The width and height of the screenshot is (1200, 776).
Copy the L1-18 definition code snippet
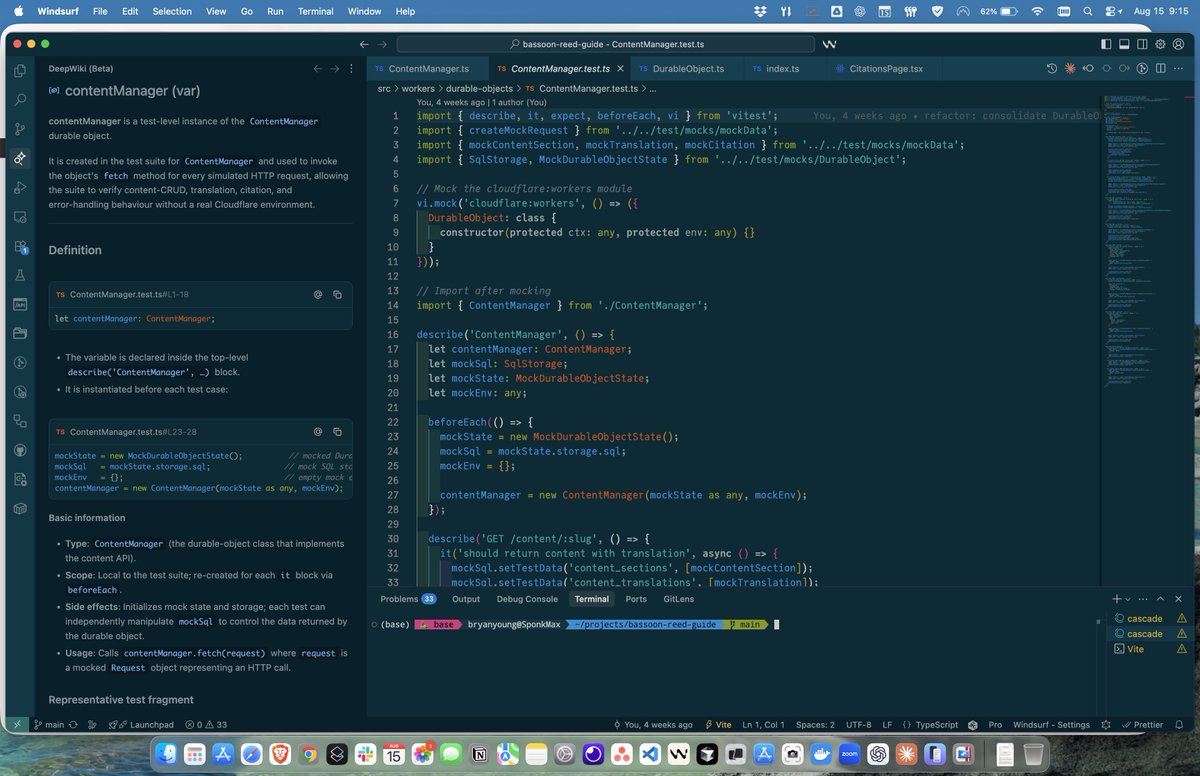click(x=338, y=295)
